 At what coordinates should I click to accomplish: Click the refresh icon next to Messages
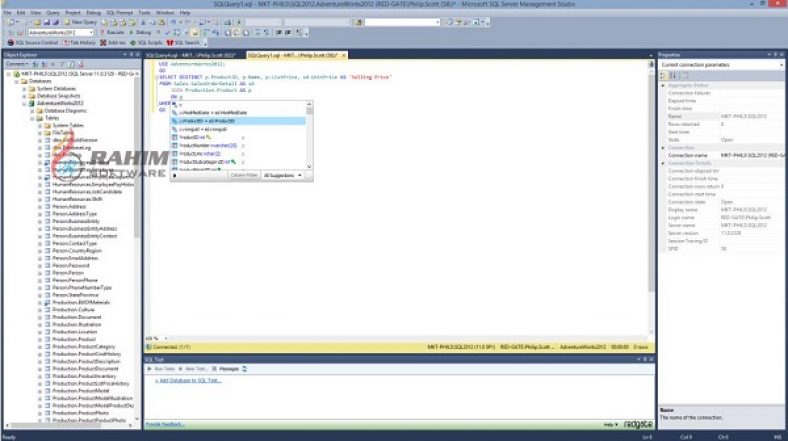click(x=245, y=369)
